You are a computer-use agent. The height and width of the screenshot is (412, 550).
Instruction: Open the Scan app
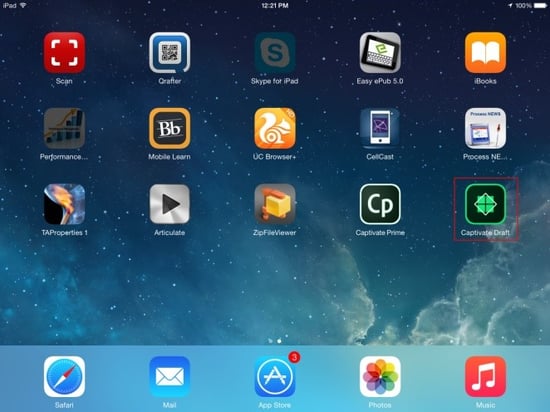point(64,53)
